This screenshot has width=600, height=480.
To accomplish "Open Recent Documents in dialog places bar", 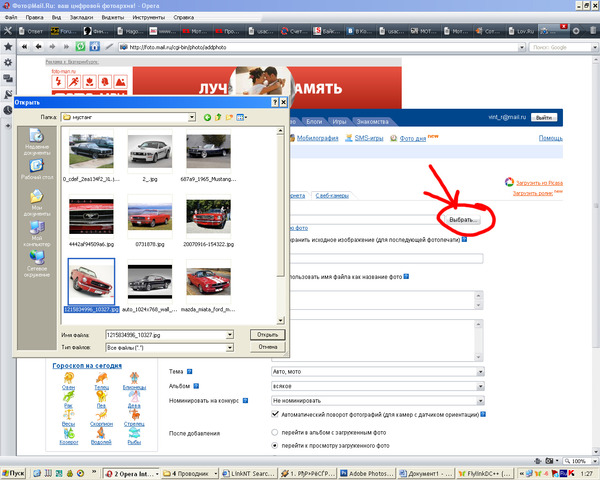I will (x=37, y=142).
